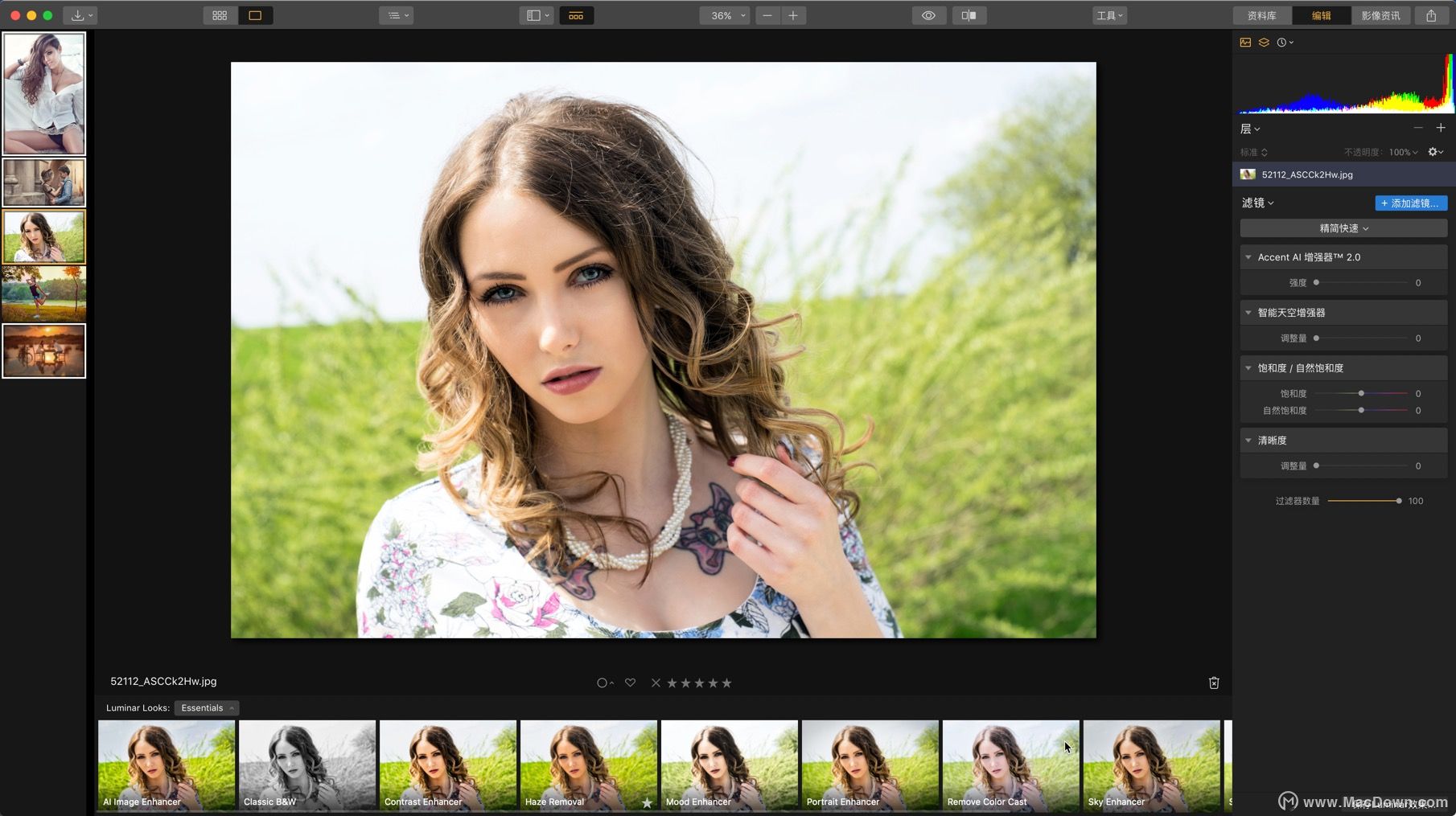Adjust the 饱和度 saturation slider
This screenshot has width=1456, height=816.
pos(1361,393)
